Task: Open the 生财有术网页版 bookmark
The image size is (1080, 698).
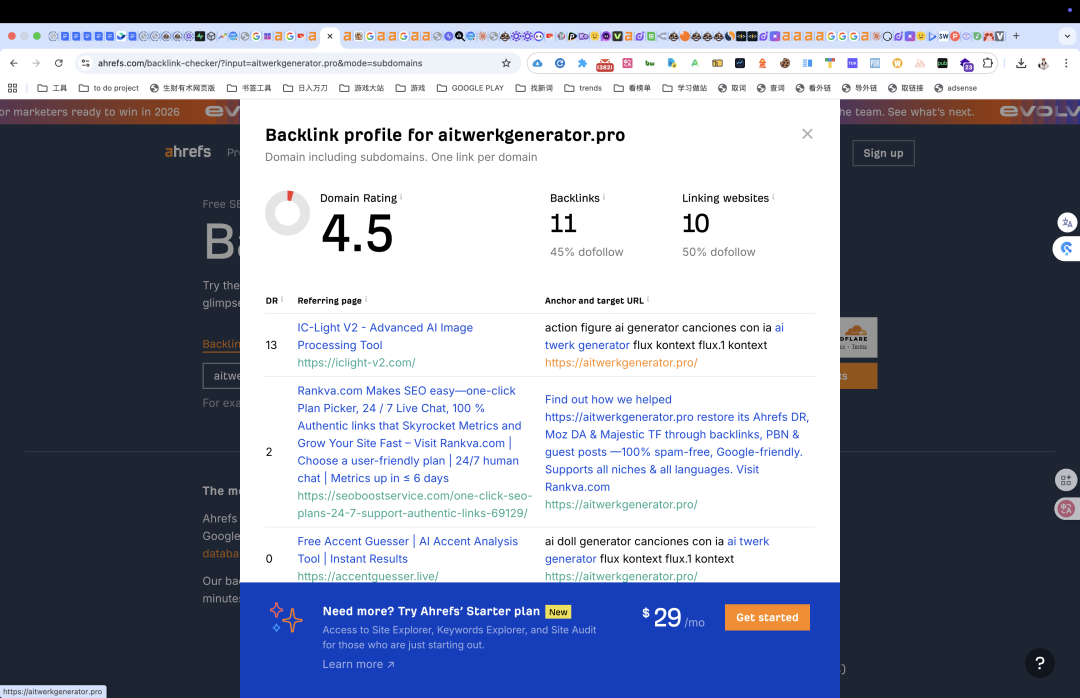Action: click(183, 88)
